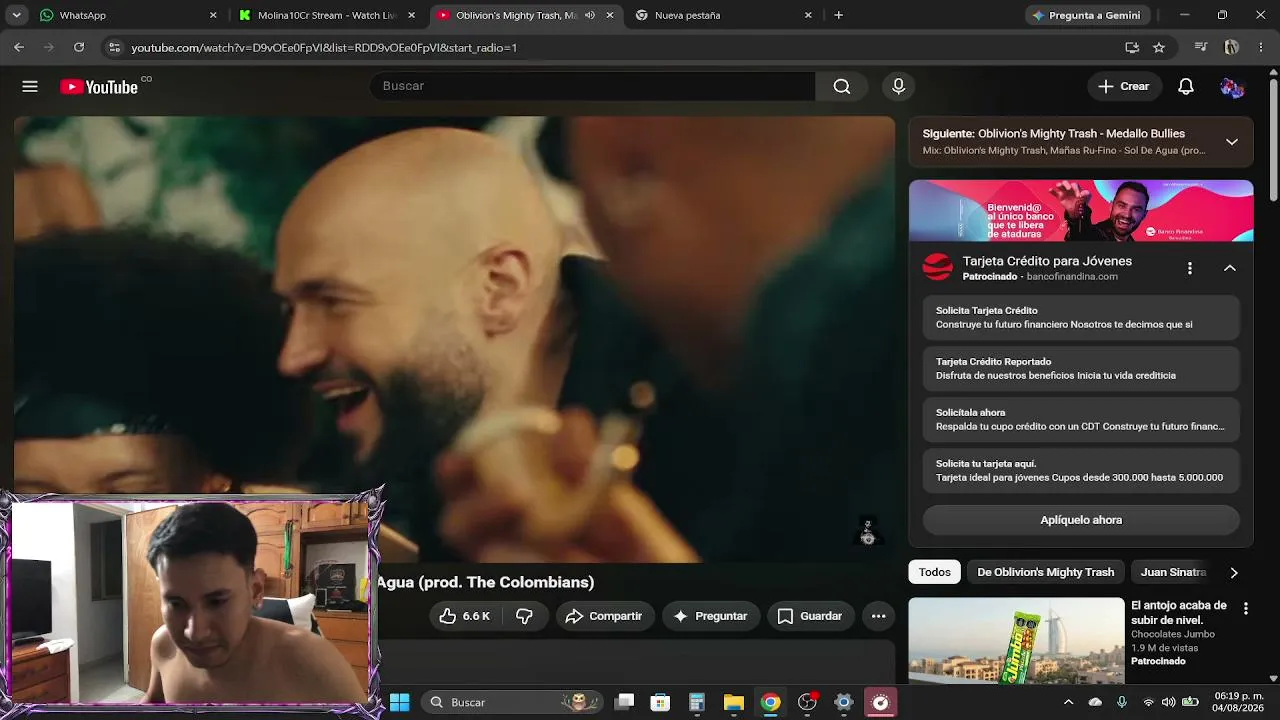Close the WhatsApp tab
This screenshot has height=720, width=1280.
[x=213, y=15]
